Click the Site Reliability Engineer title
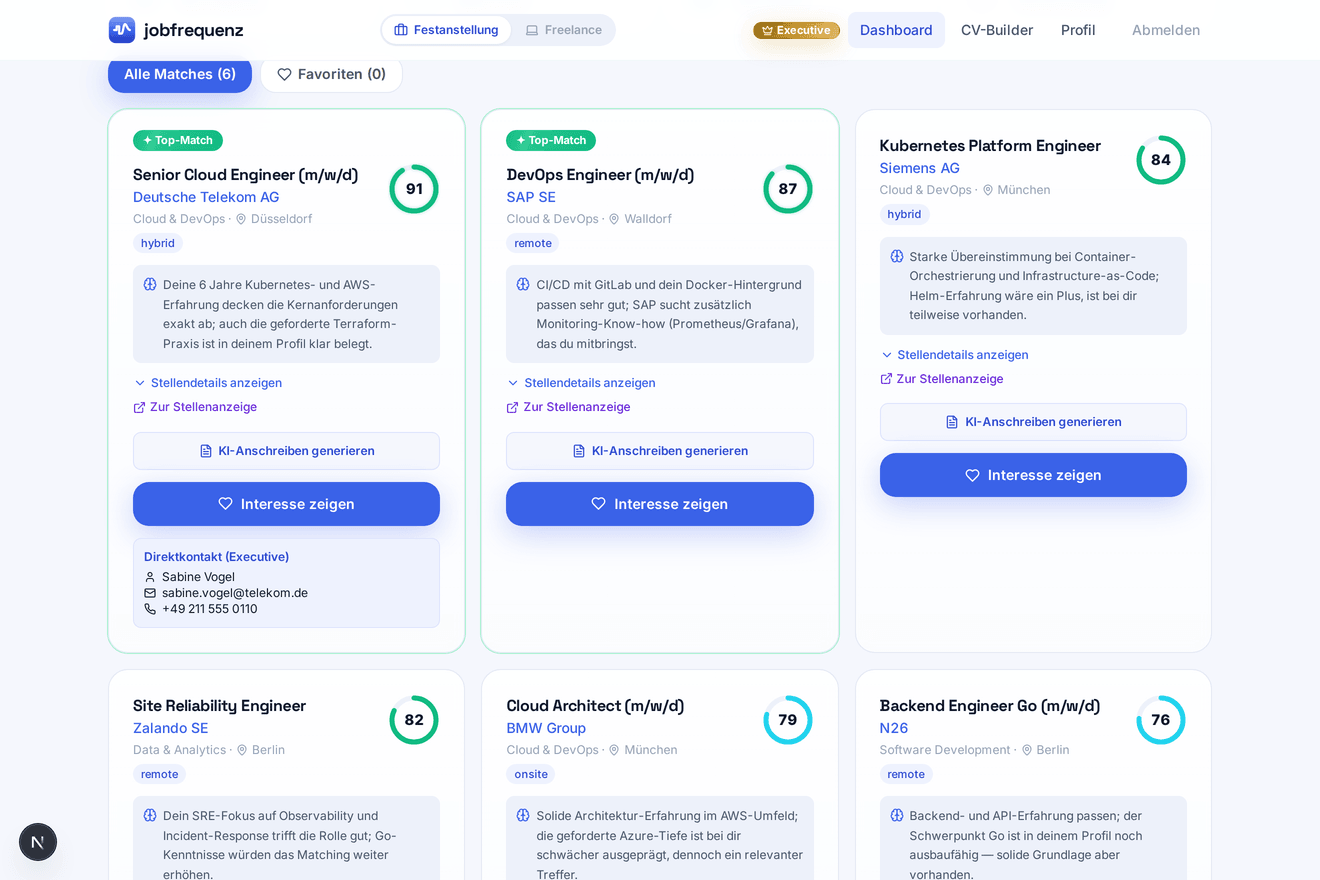Screen dimensions: 1320x880 (220, 706)
